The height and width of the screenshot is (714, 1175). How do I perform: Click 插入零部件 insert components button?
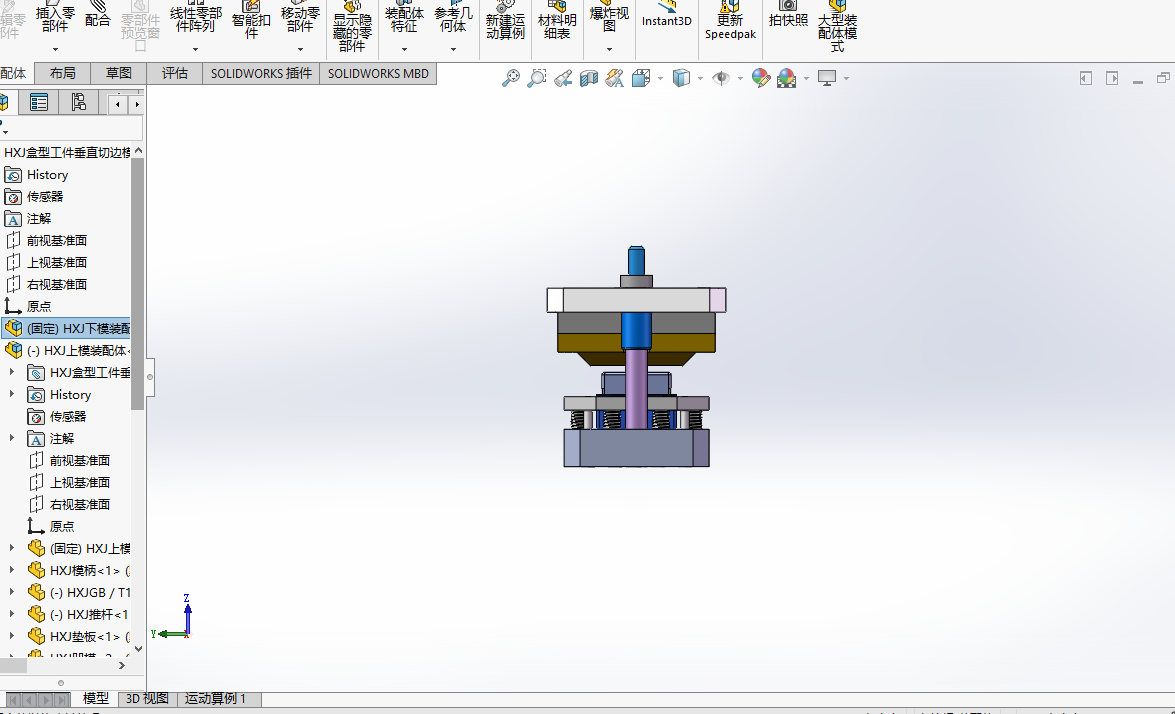point(55,19)
